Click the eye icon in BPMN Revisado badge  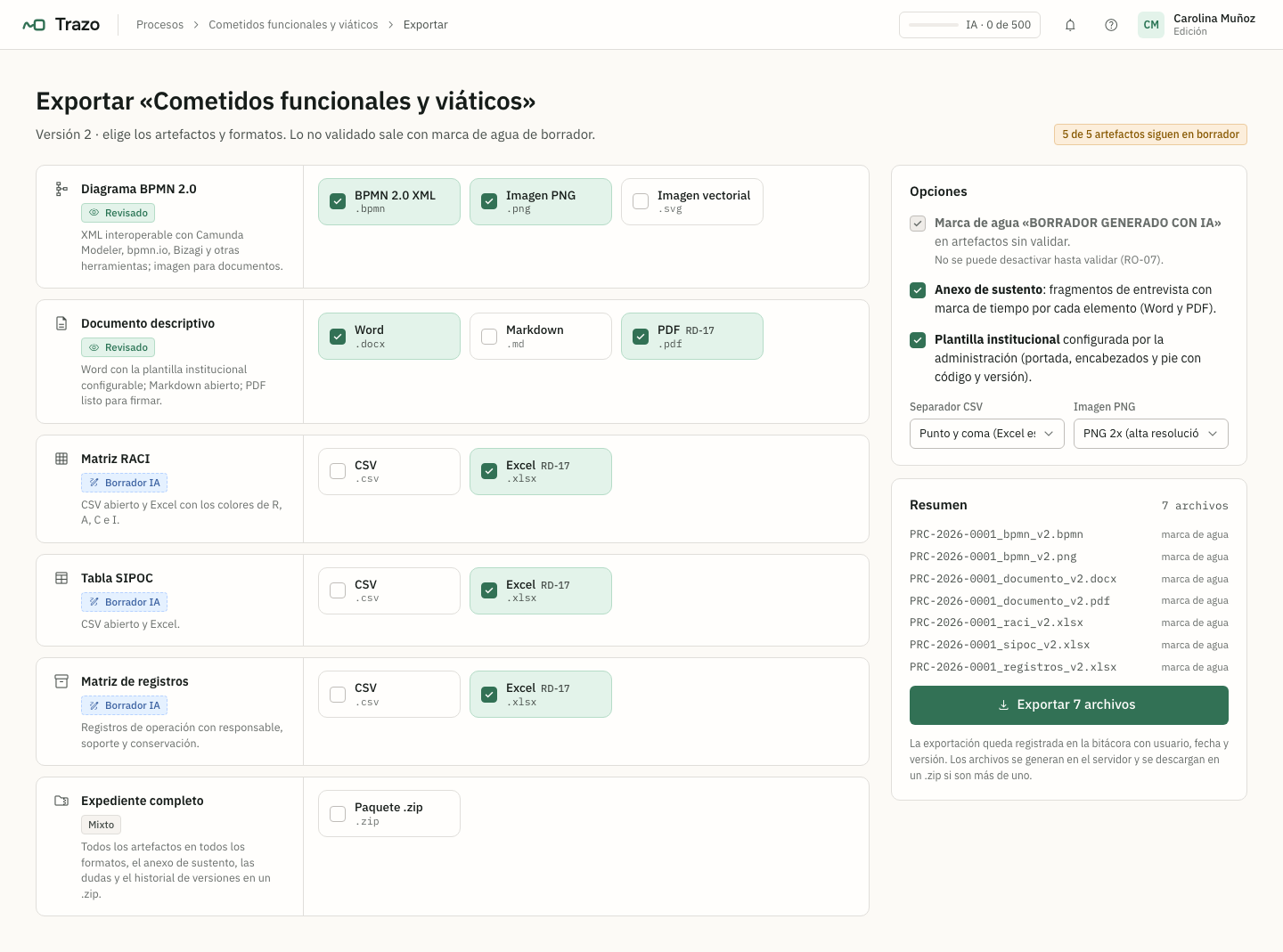(94, 213)
